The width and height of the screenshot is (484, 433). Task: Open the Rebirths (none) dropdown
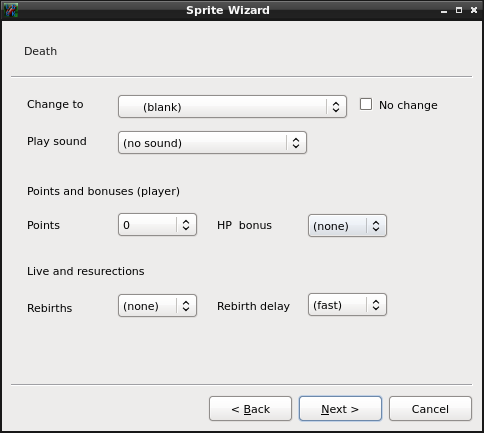click(157, 306)
